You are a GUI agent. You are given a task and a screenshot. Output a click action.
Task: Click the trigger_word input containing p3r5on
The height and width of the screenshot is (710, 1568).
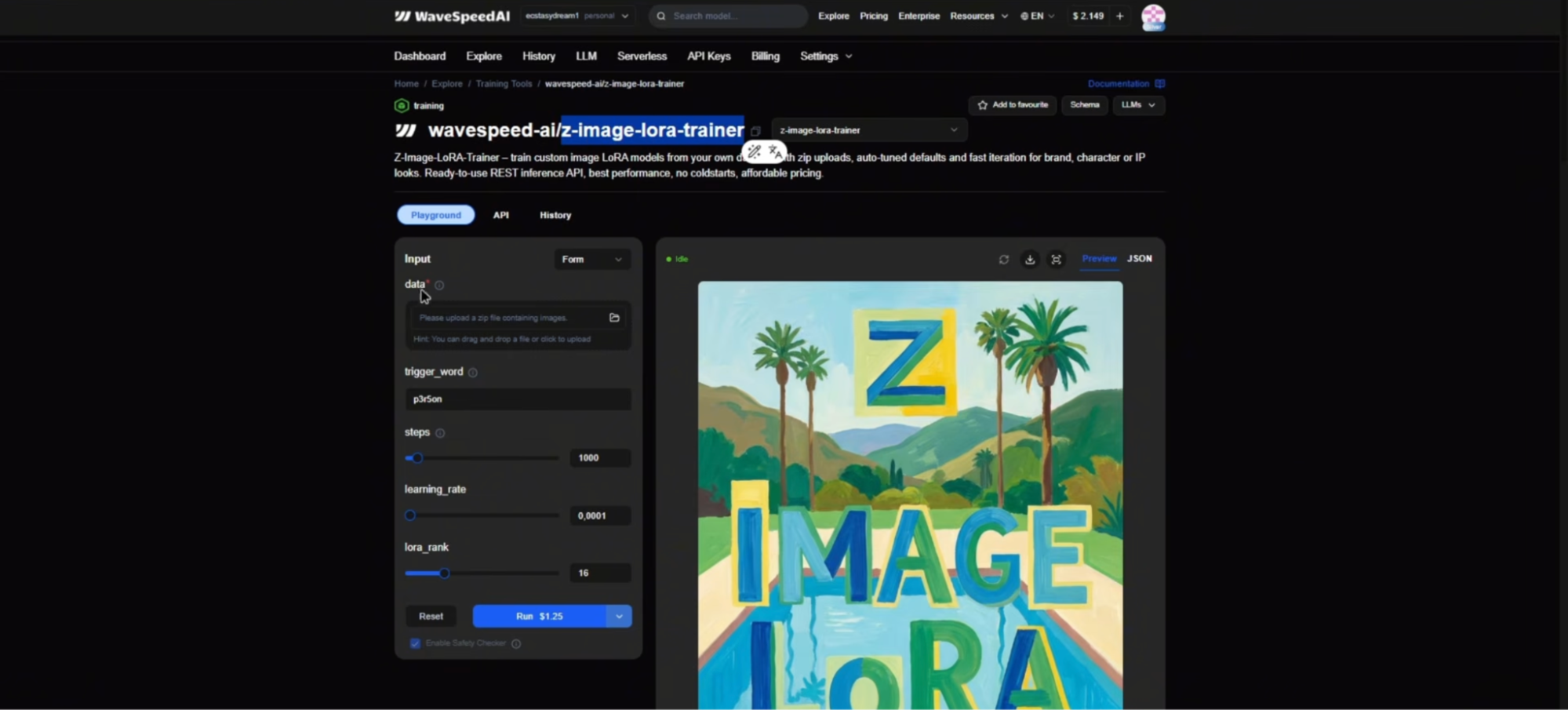point(518,399)
